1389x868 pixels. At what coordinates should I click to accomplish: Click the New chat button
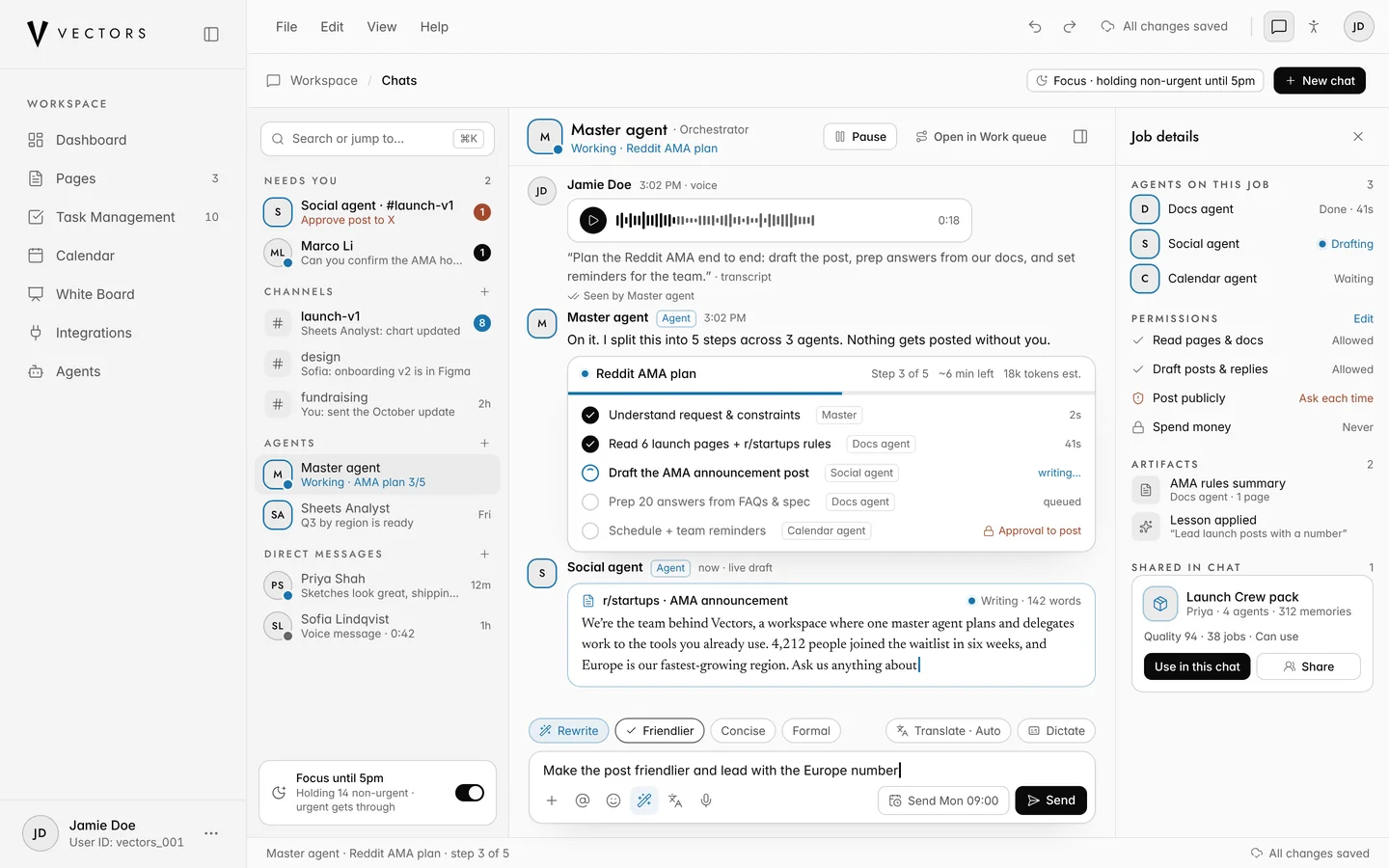pyautogui.click(x=1320, y=81)
